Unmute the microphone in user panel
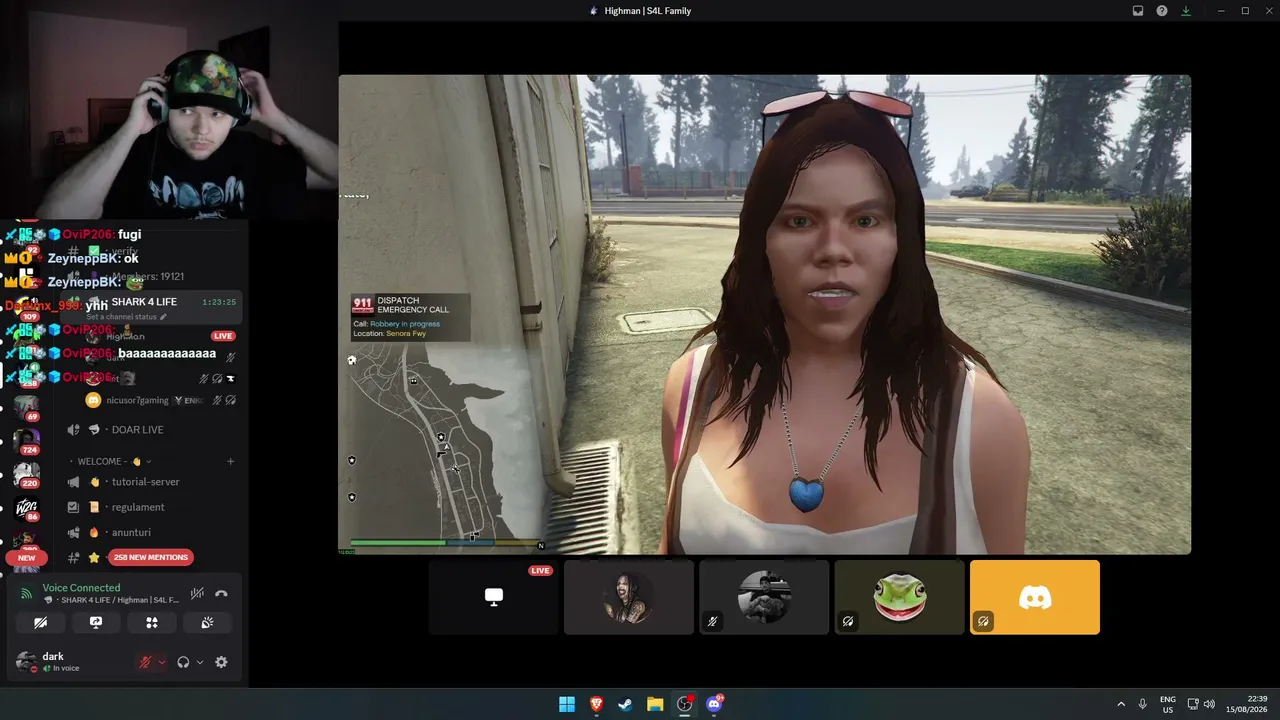The image size is (1280, 720). click(145, 662)
